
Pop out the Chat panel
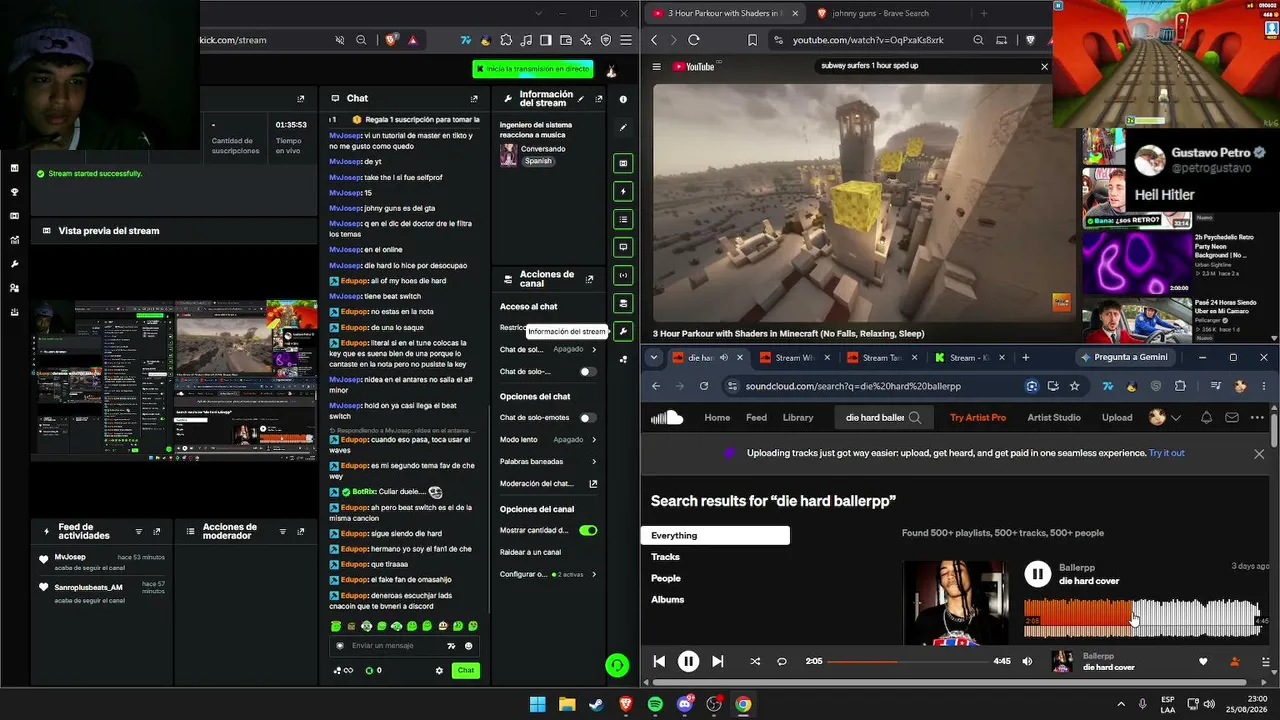point(474,99)
